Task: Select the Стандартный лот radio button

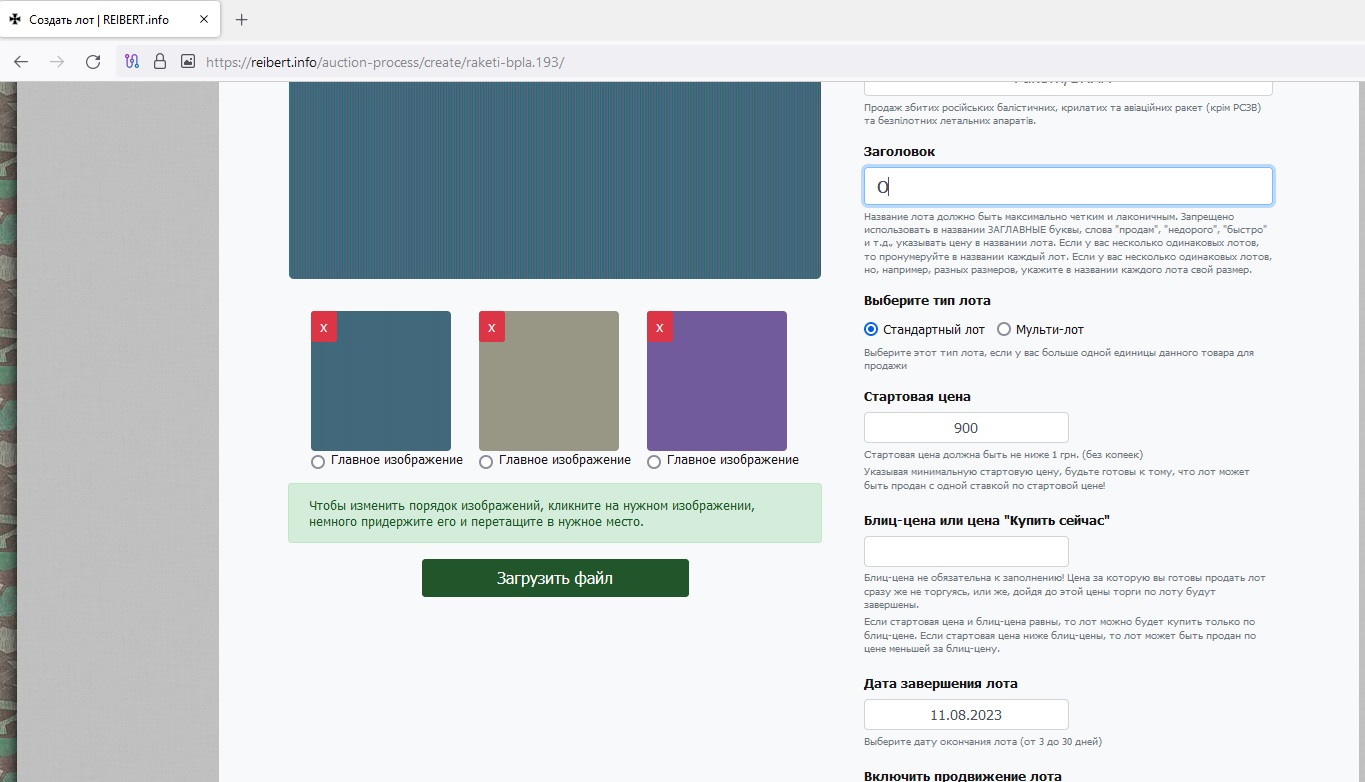Action: click(x=871, y=329)
